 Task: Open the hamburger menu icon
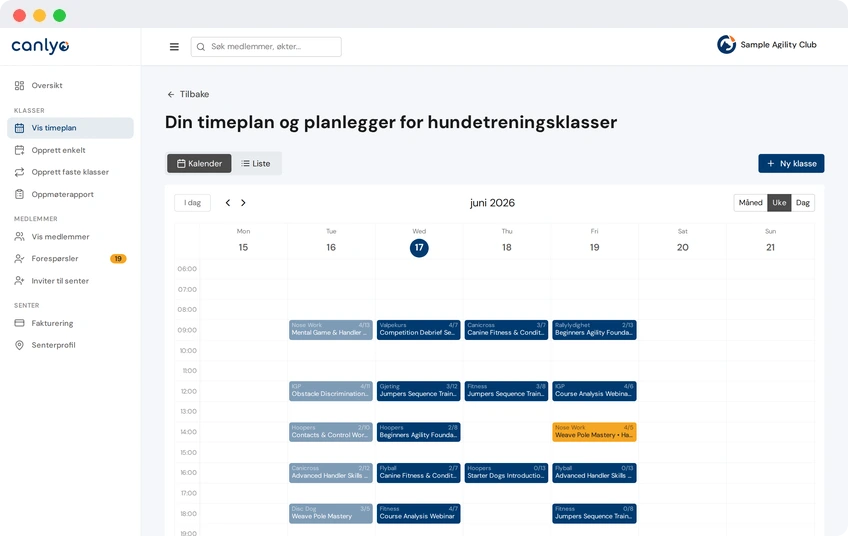pos(174,47)
